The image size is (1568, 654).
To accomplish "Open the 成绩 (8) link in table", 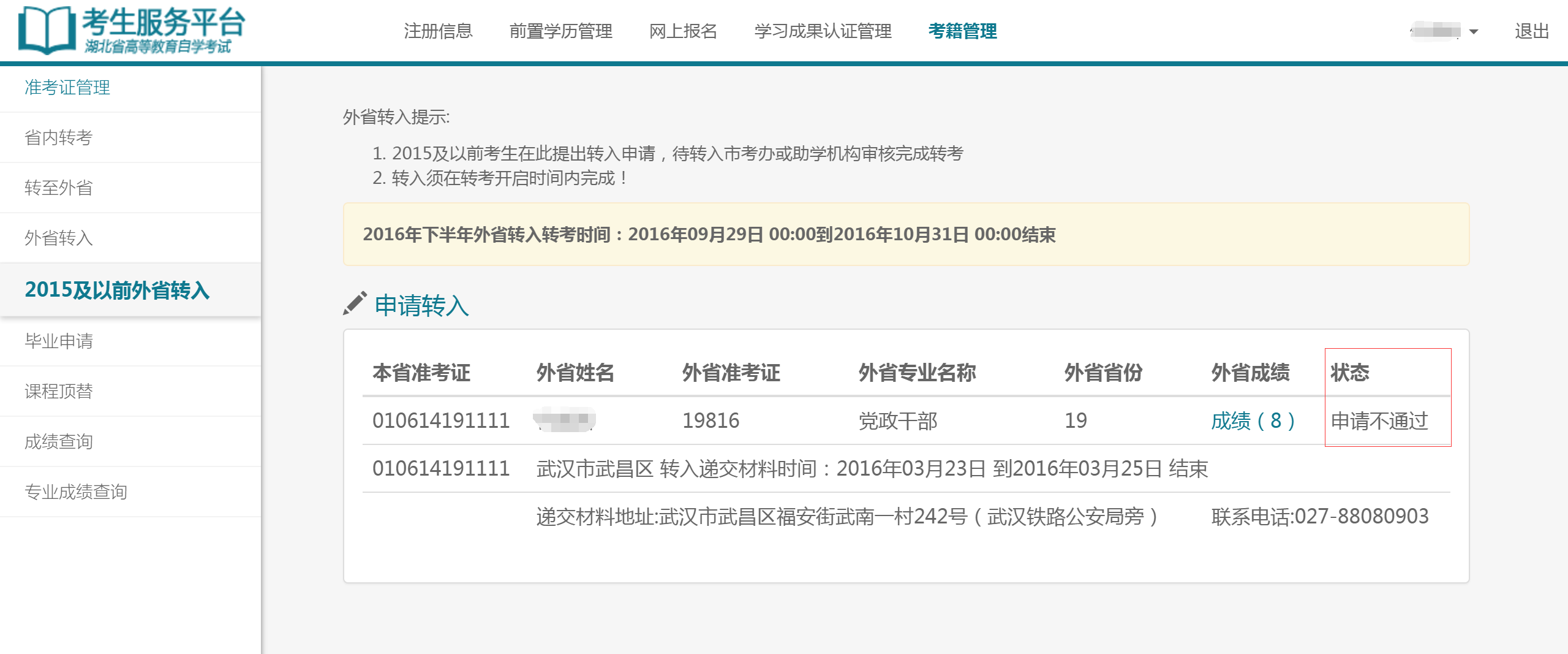I will [x=1253, y=420].
